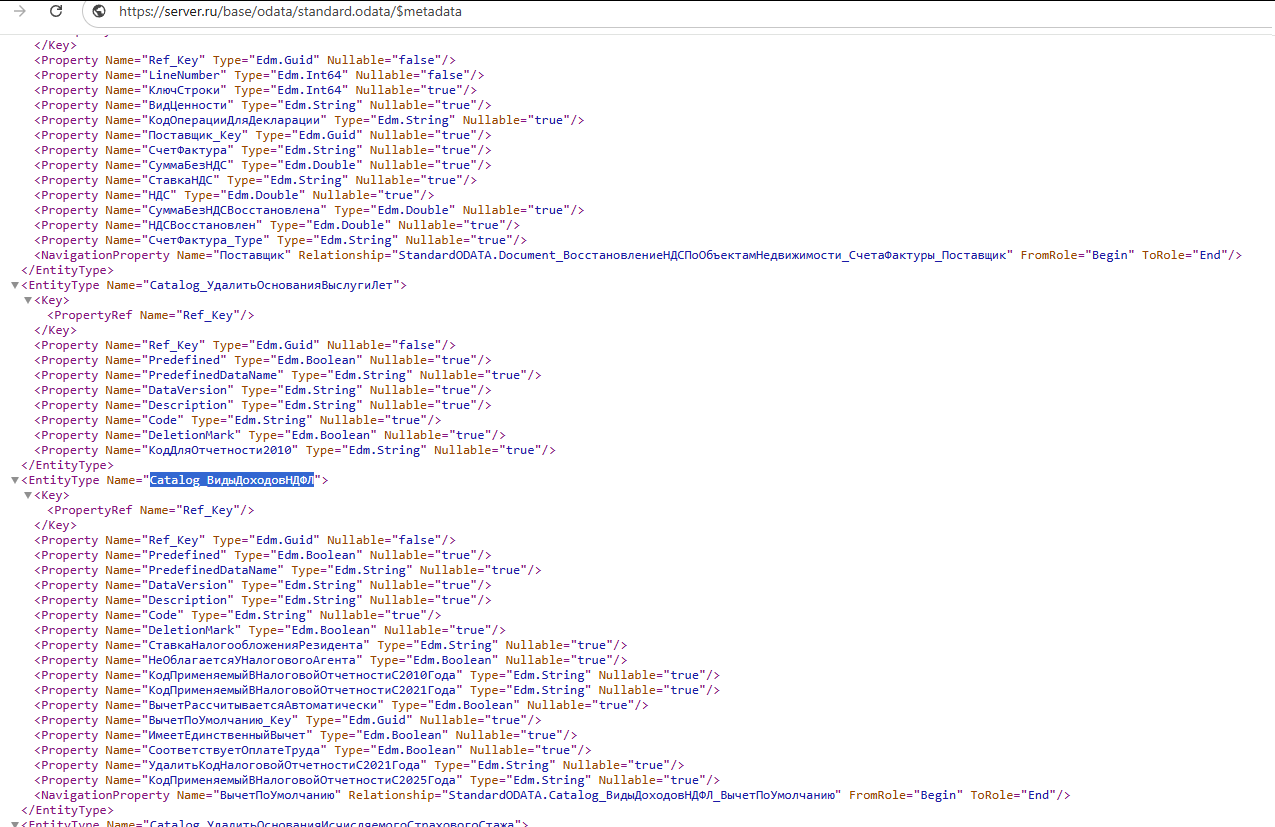Select PredefinedDataName property in Catalog_УдалитьОснованияВыслугиЛет
1275x827 pixels.
point(288,375)
